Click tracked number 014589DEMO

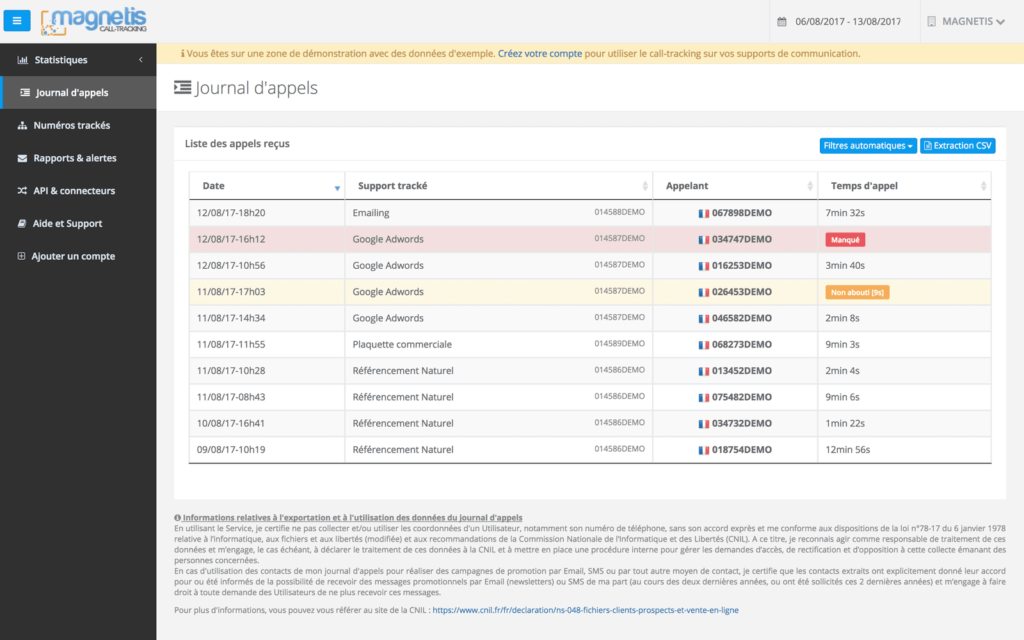[x=619, y=344]
